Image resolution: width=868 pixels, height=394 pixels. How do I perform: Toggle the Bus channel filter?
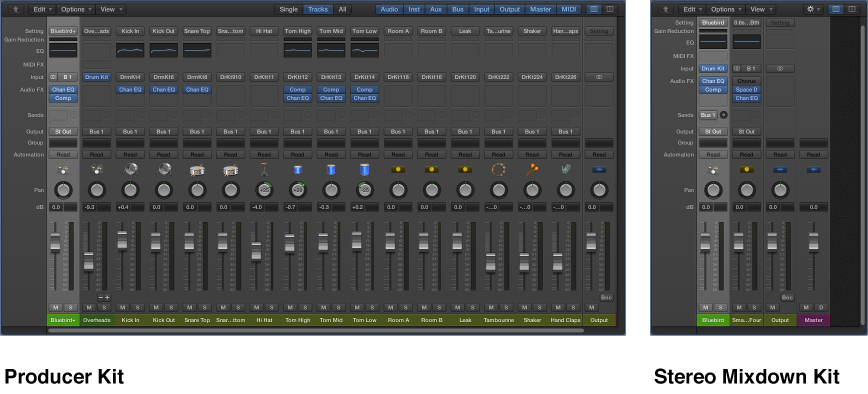click(458, 9)
